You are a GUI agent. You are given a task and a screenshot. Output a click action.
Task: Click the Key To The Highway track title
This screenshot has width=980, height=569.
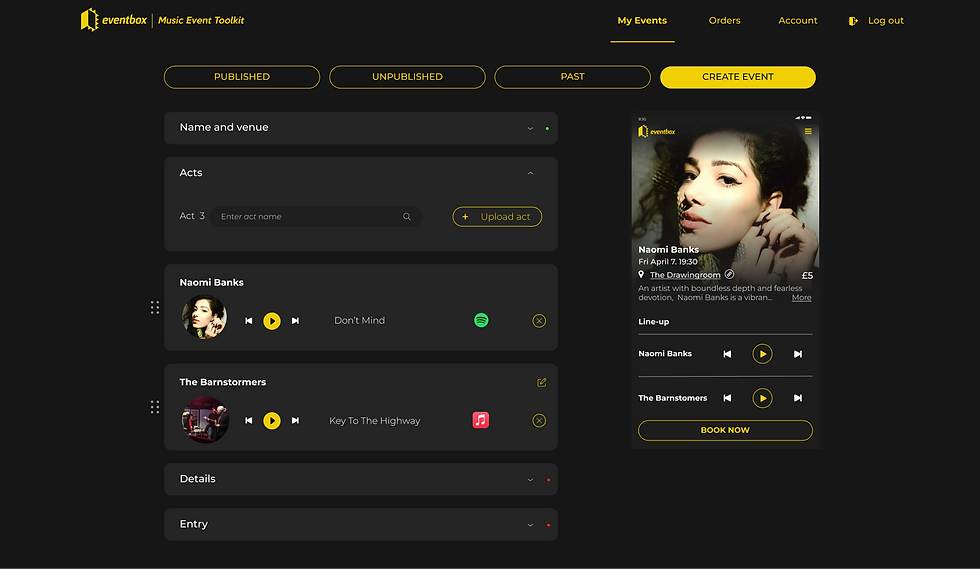click(x=374, y=421)
